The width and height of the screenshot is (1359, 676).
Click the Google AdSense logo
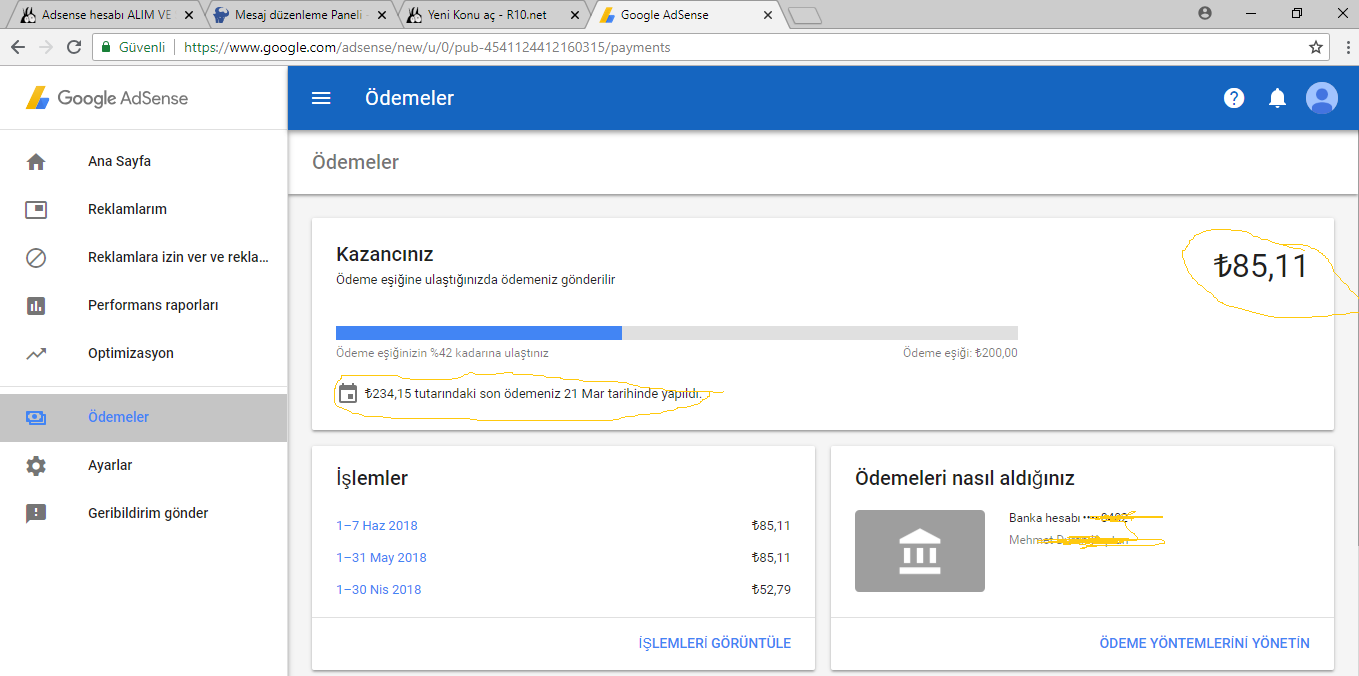click(107, 98)
